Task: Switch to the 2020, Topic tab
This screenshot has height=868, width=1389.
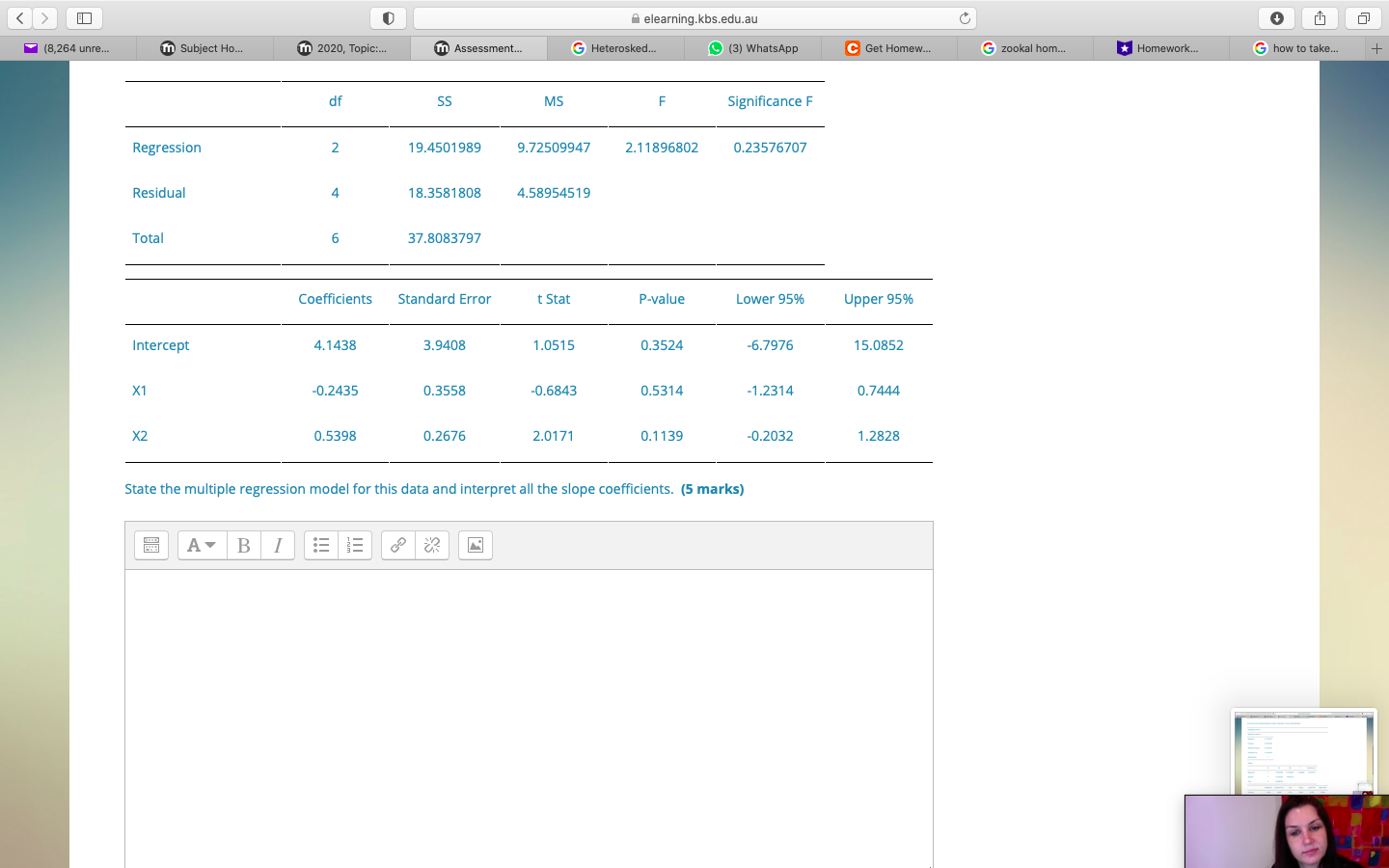Action: tap(341, 48)
